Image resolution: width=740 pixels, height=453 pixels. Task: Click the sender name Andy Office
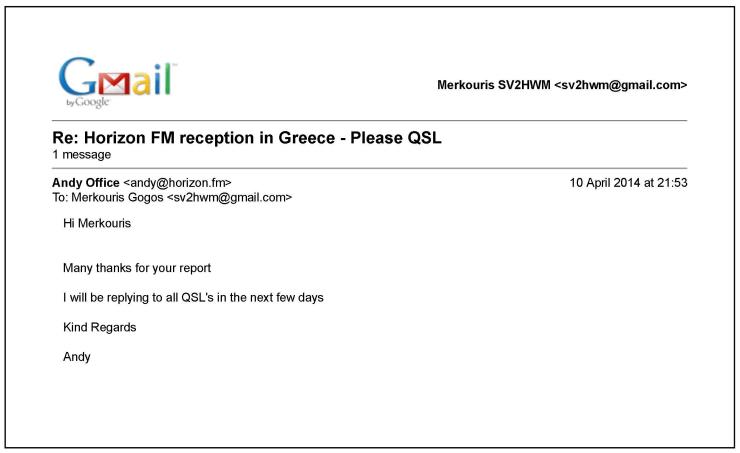(x=86, y=183)
